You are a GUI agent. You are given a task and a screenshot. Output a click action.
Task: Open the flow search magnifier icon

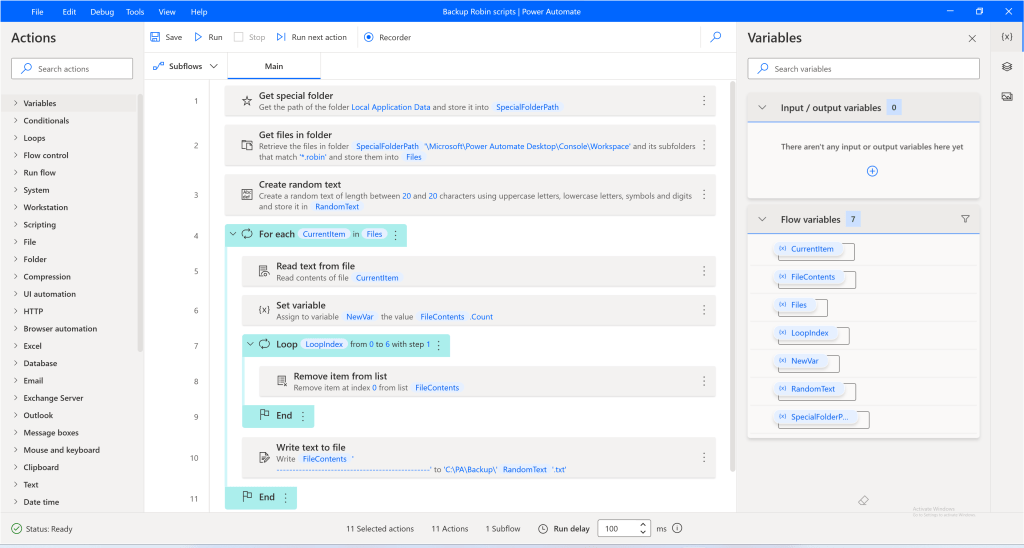[x=716, y=37]
